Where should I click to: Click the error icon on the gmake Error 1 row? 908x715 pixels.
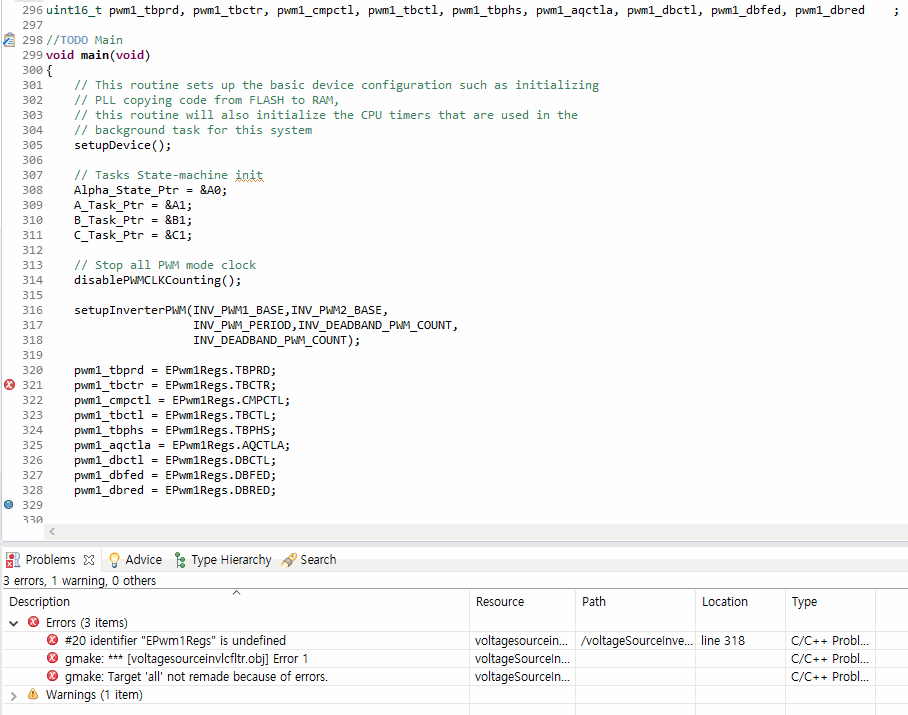(52, 658)
